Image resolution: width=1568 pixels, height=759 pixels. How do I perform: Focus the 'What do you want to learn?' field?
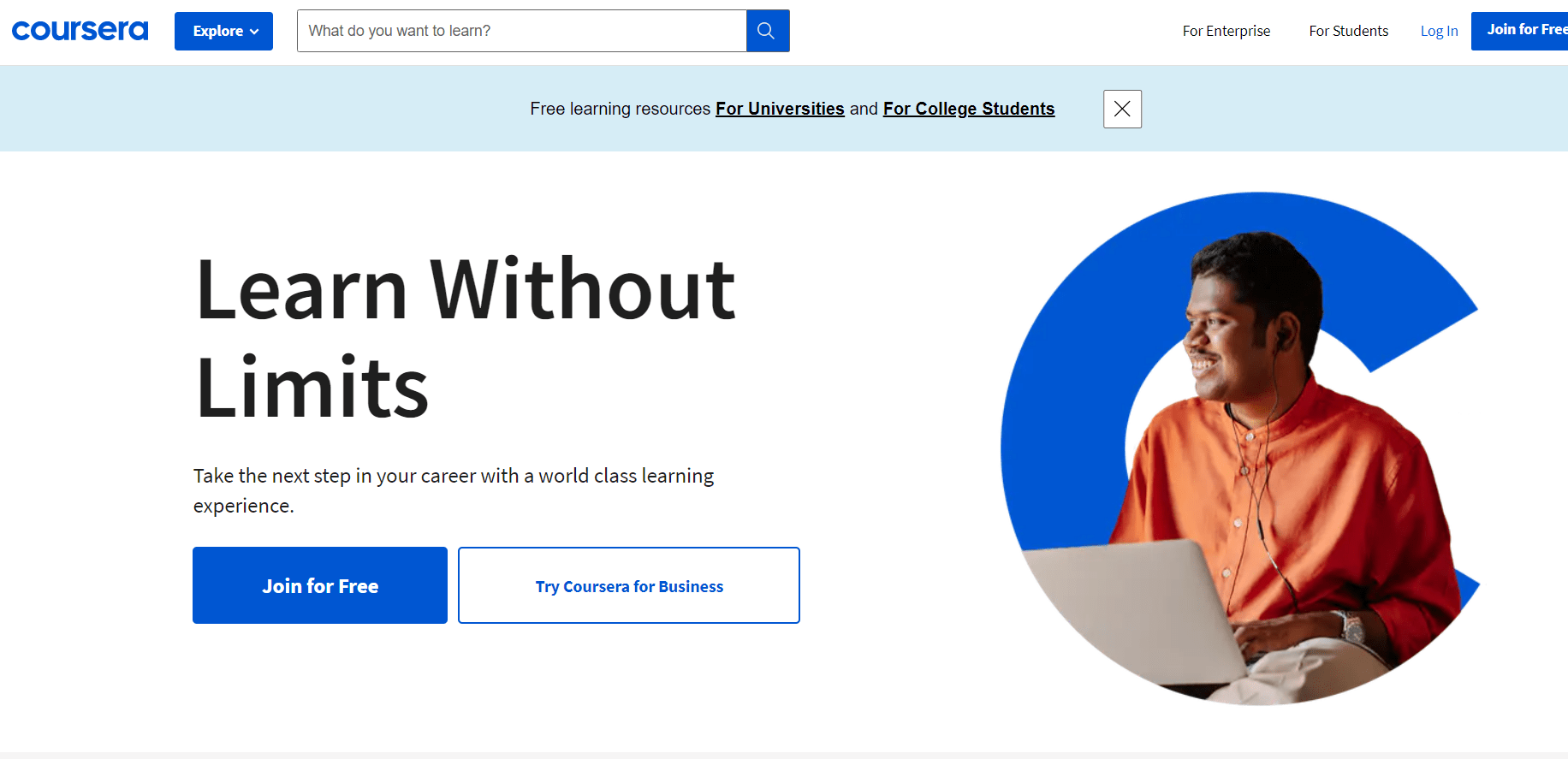tap(520, 31)
